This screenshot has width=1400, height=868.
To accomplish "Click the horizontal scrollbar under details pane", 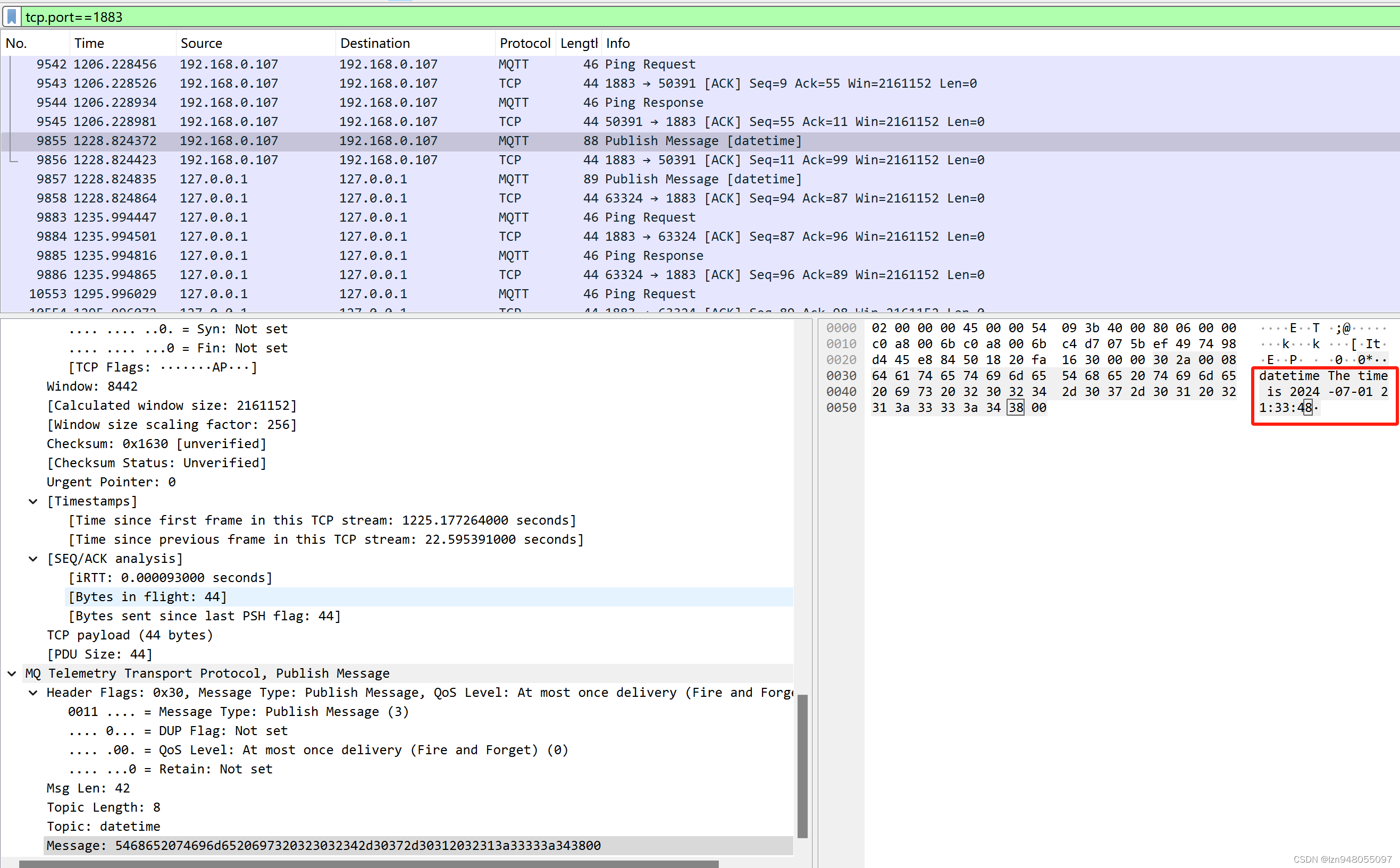I will (367, 863).
